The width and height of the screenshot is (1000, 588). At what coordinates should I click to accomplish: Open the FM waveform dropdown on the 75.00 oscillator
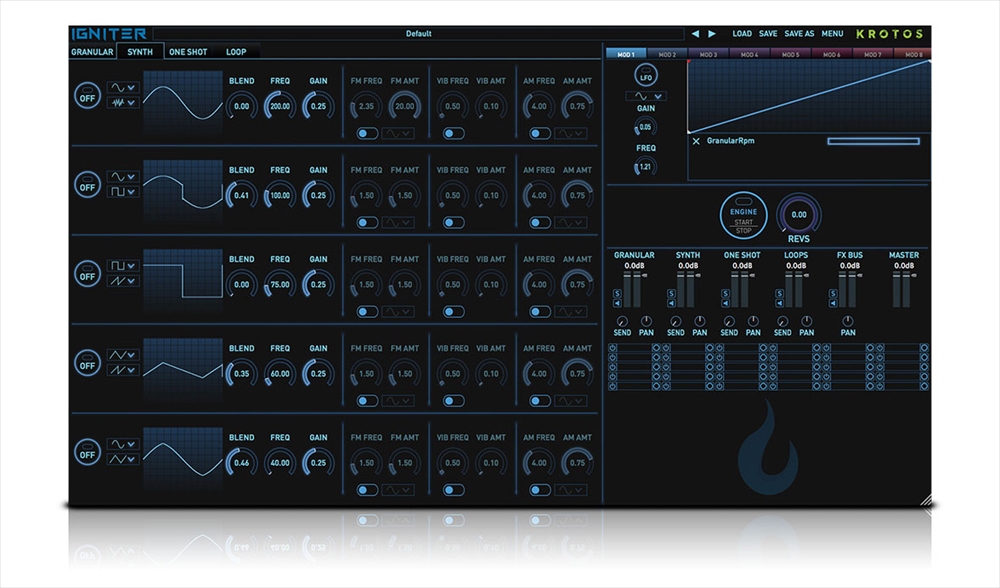(398, 312)
